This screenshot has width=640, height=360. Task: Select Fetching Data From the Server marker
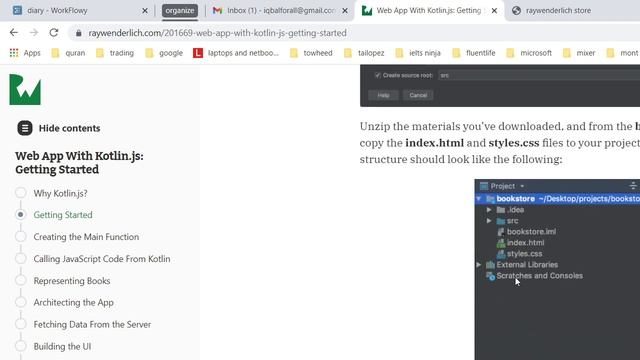21,324
